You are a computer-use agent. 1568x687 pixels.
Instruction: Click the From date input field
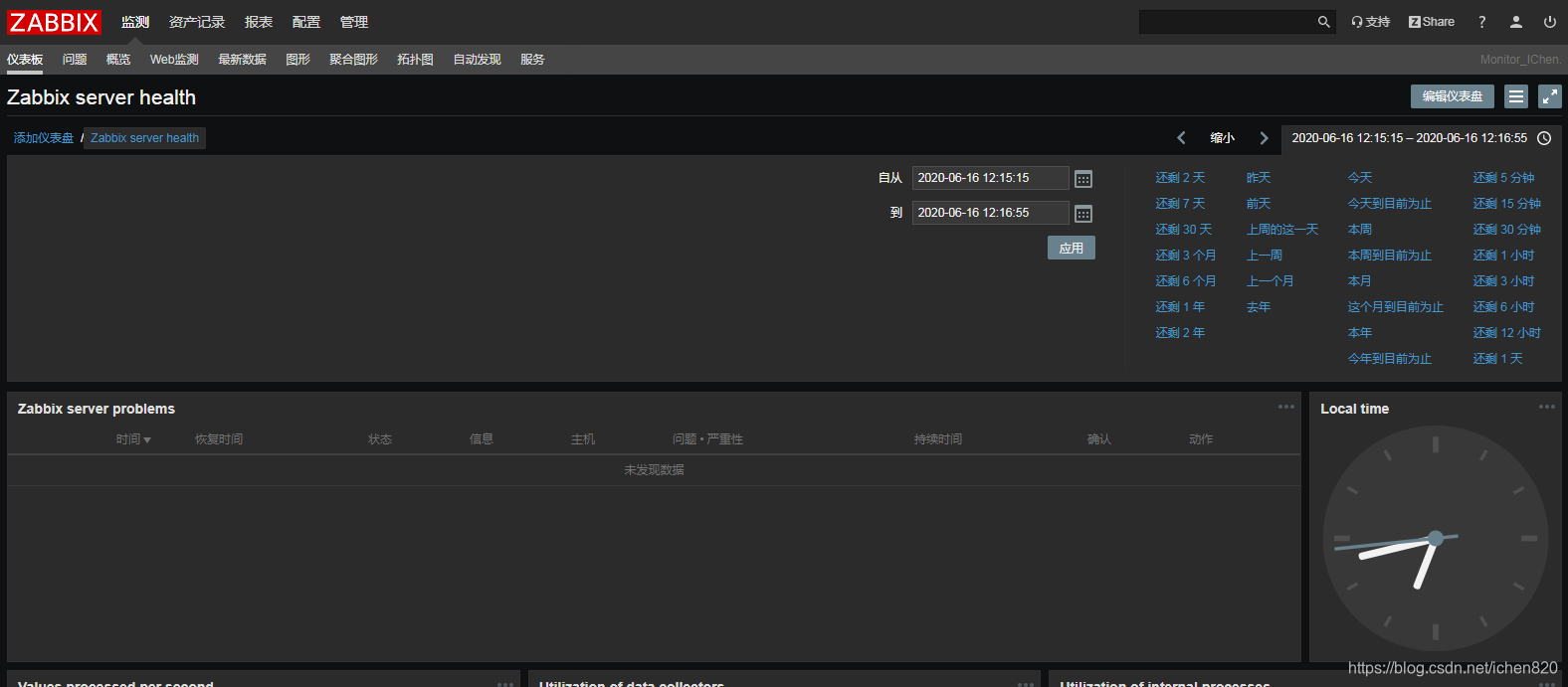point(991,178)
